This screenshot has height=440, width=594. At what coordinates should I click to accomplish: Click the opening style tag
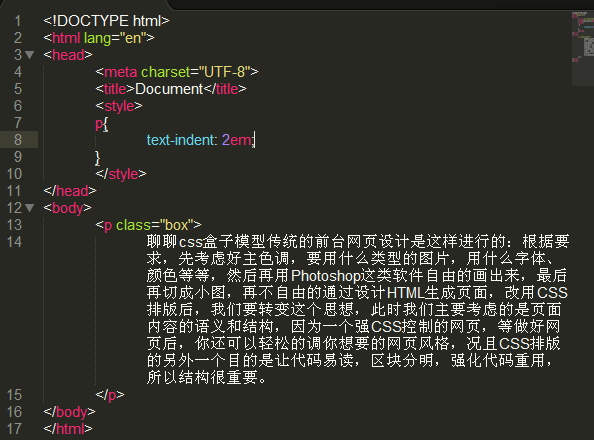(x=119, y=106)
